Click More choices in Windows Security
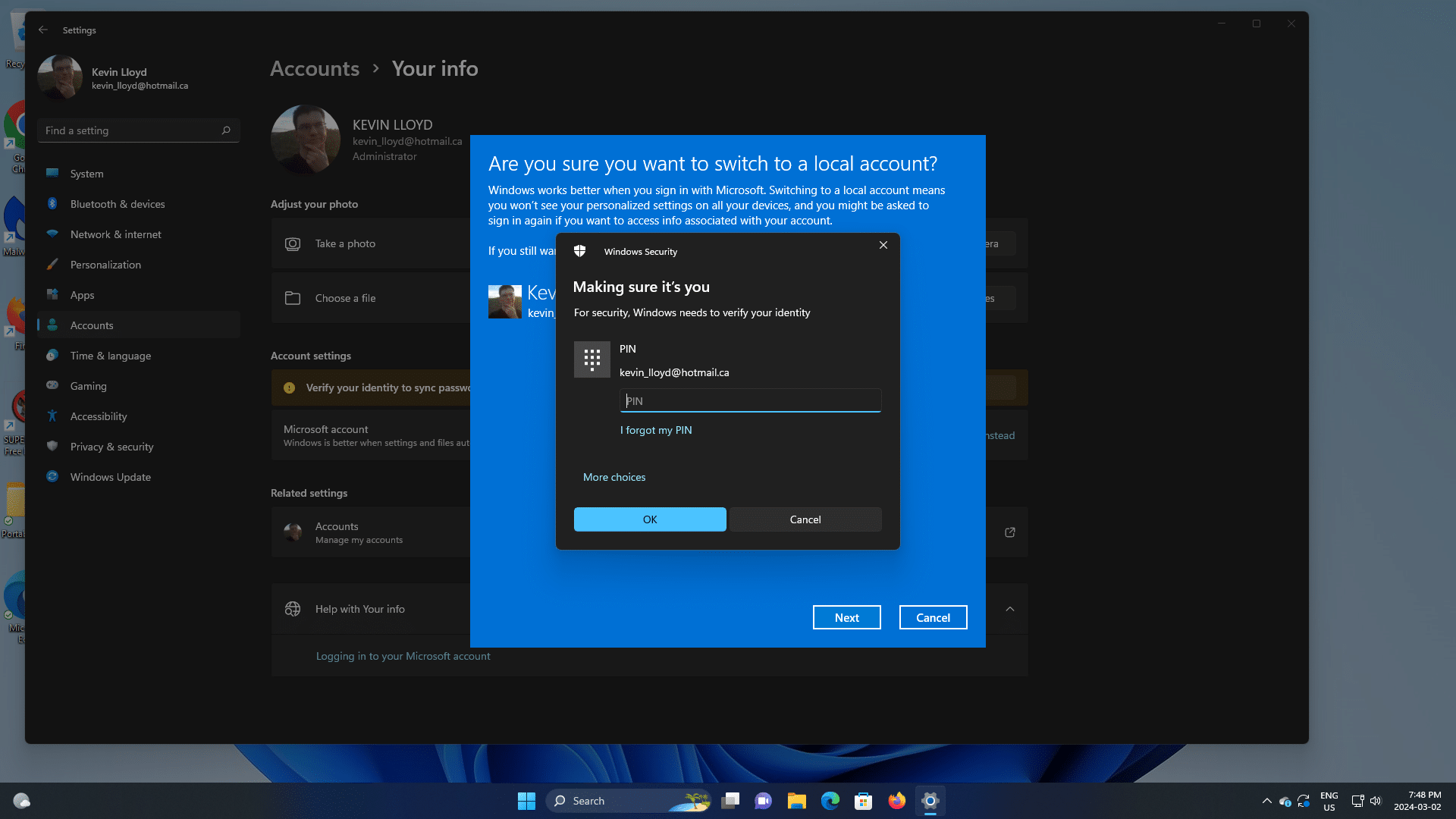The image size is (1456, 819). click(x=614, y=476)
